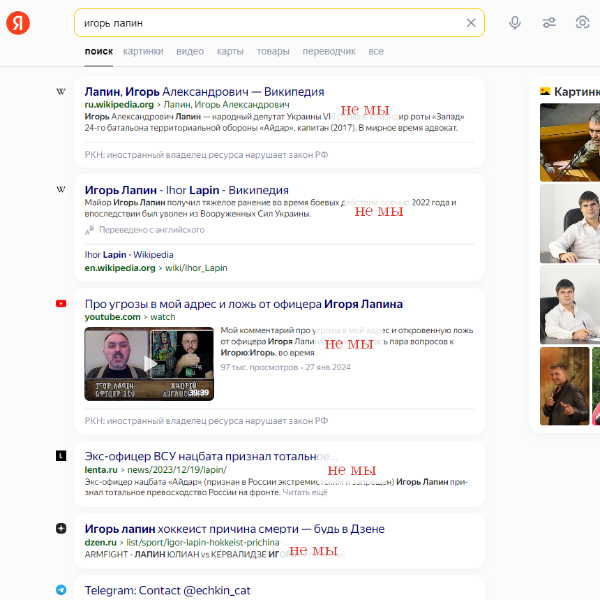The image size is (600, 600).
Task: Play the YouTube video thumbnail
Action: click(149, 364)
